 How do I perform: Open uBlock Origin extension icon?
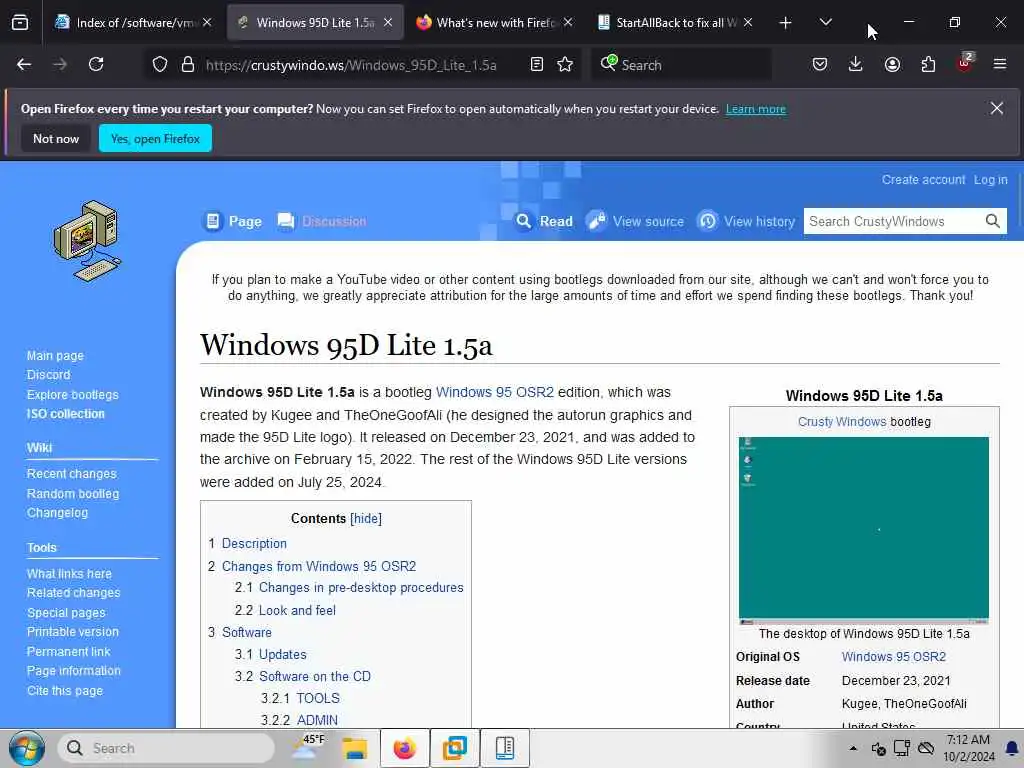pyautogui.click(x=965, y=63)
